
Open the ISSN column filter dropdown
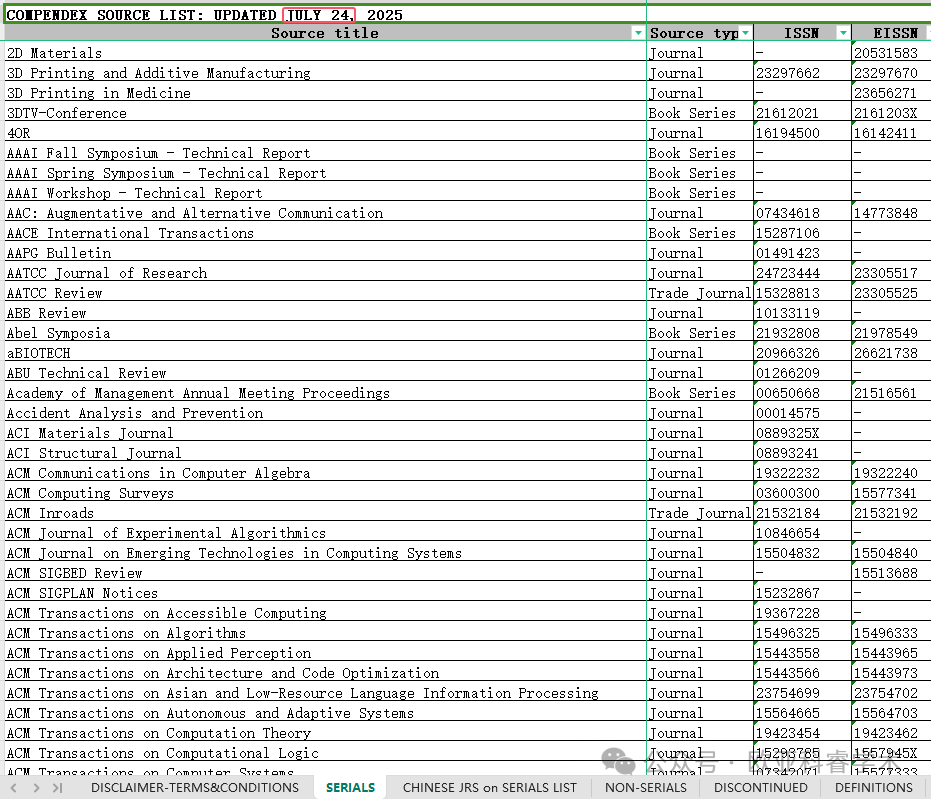(x=843, y=33)
